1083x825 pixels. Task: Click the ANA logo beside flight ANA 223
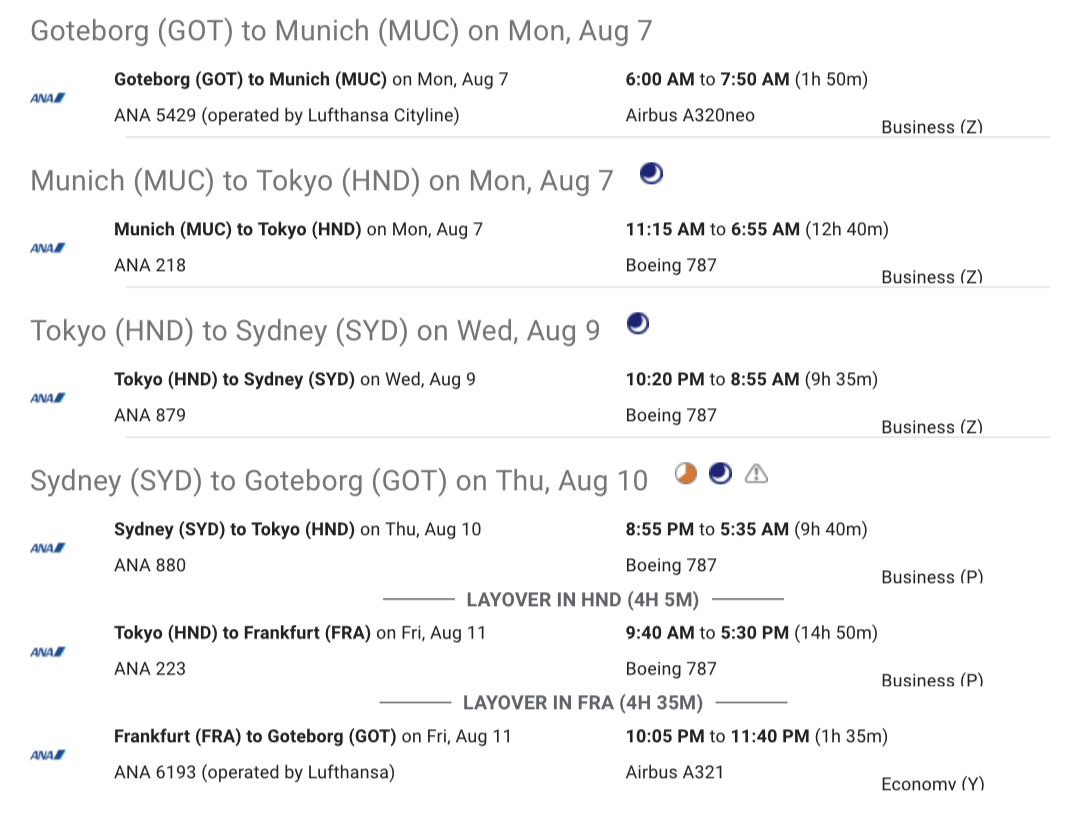(47, 652)
